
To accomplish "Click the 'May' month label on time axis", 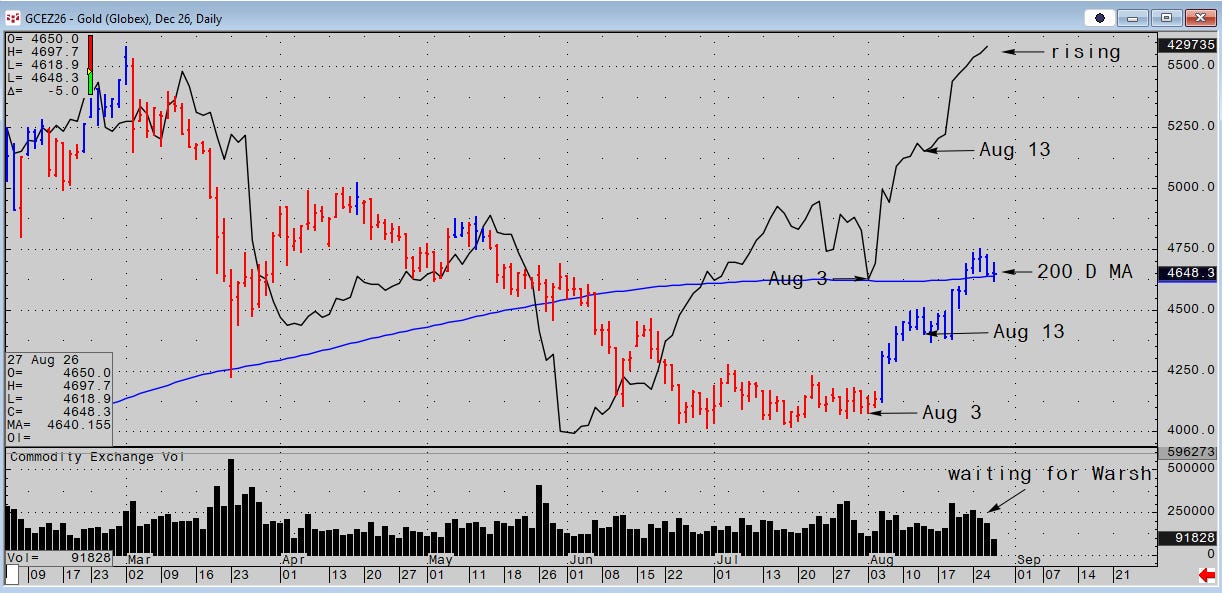I will click(441, 558).
